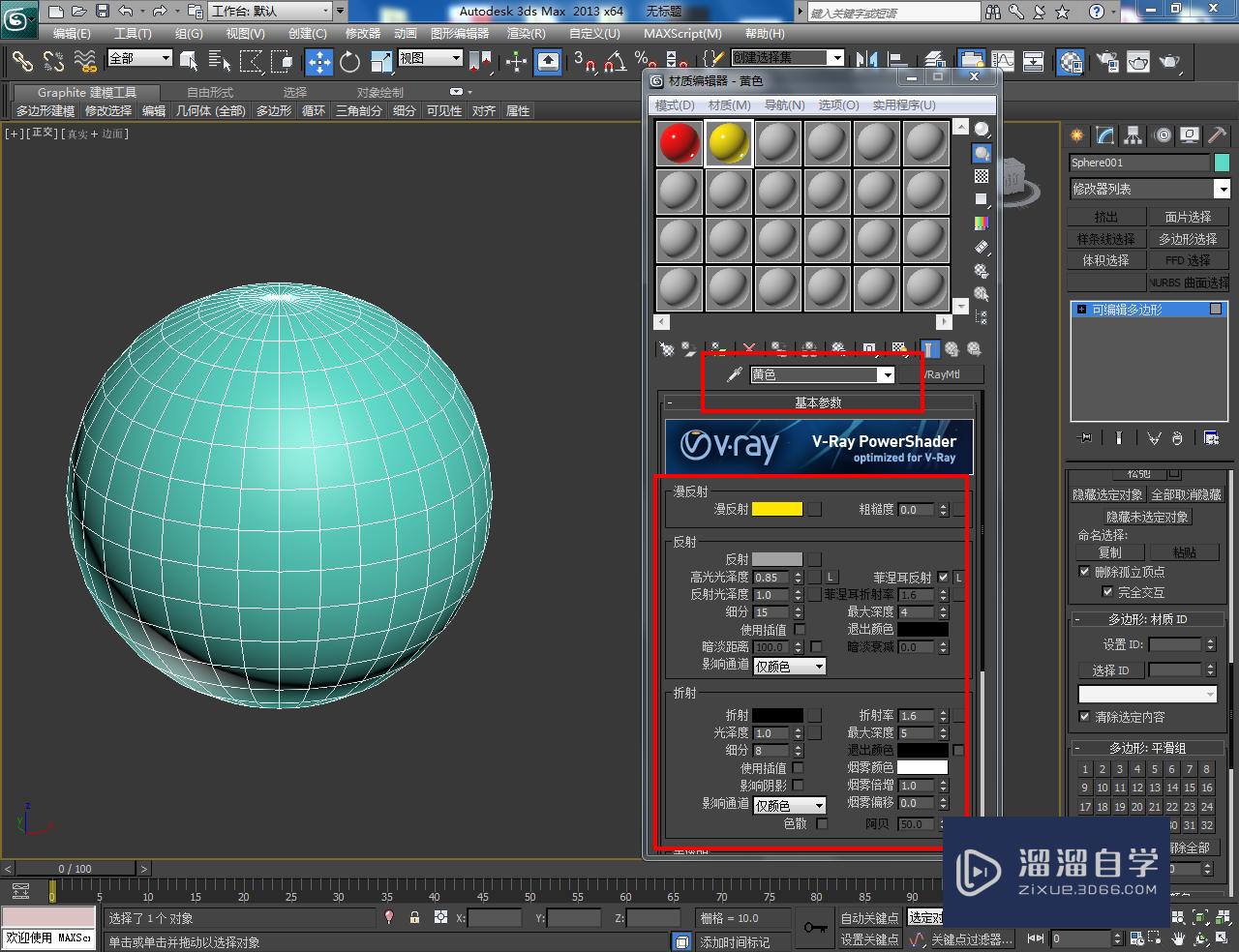1239x952 pixels.
Task: Toggle the 完全交互 checkbox
Action: click(x=1107, y=591)
